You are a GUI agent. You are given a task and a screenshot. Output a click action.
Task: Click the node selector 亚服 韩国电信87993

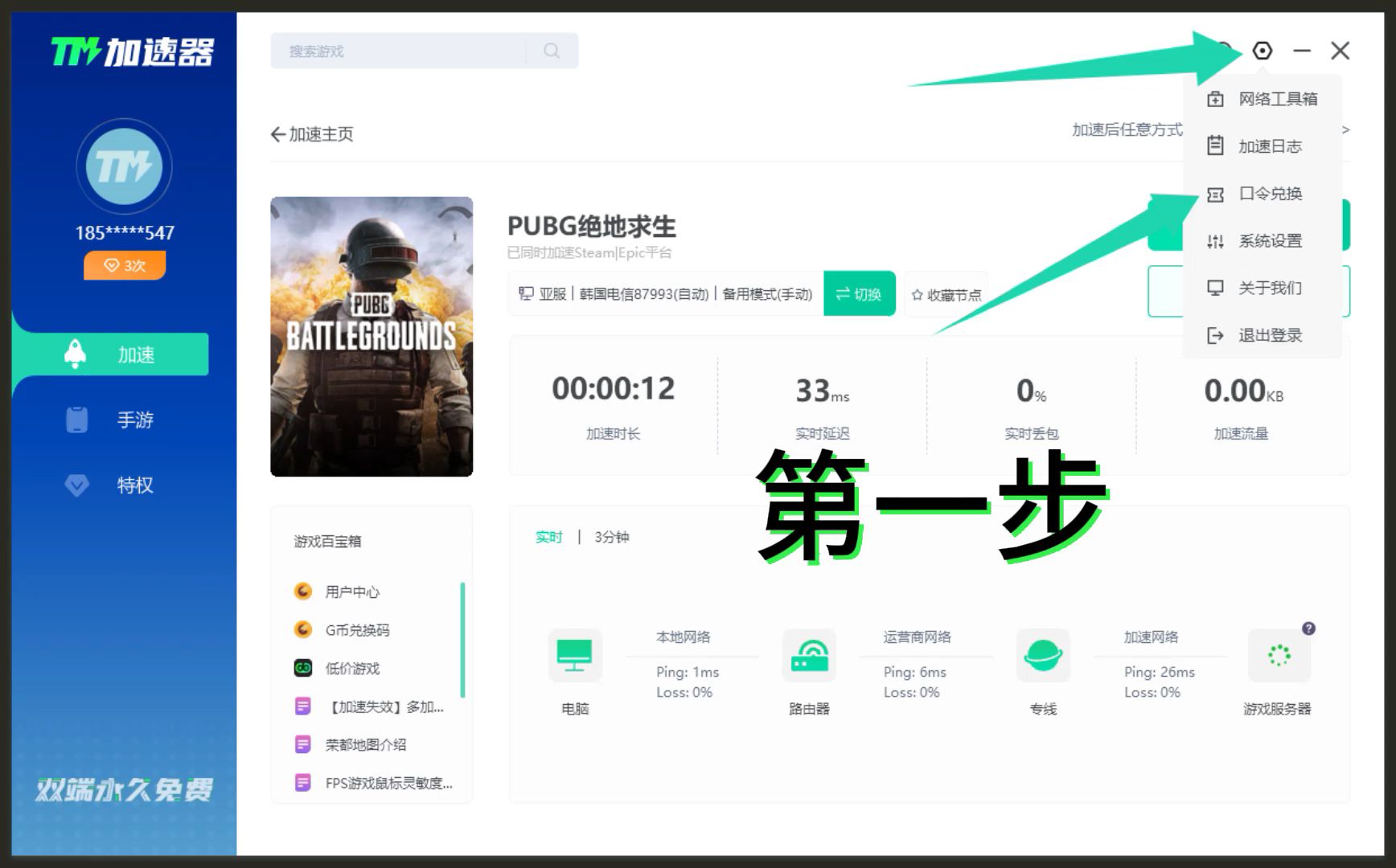667,294
